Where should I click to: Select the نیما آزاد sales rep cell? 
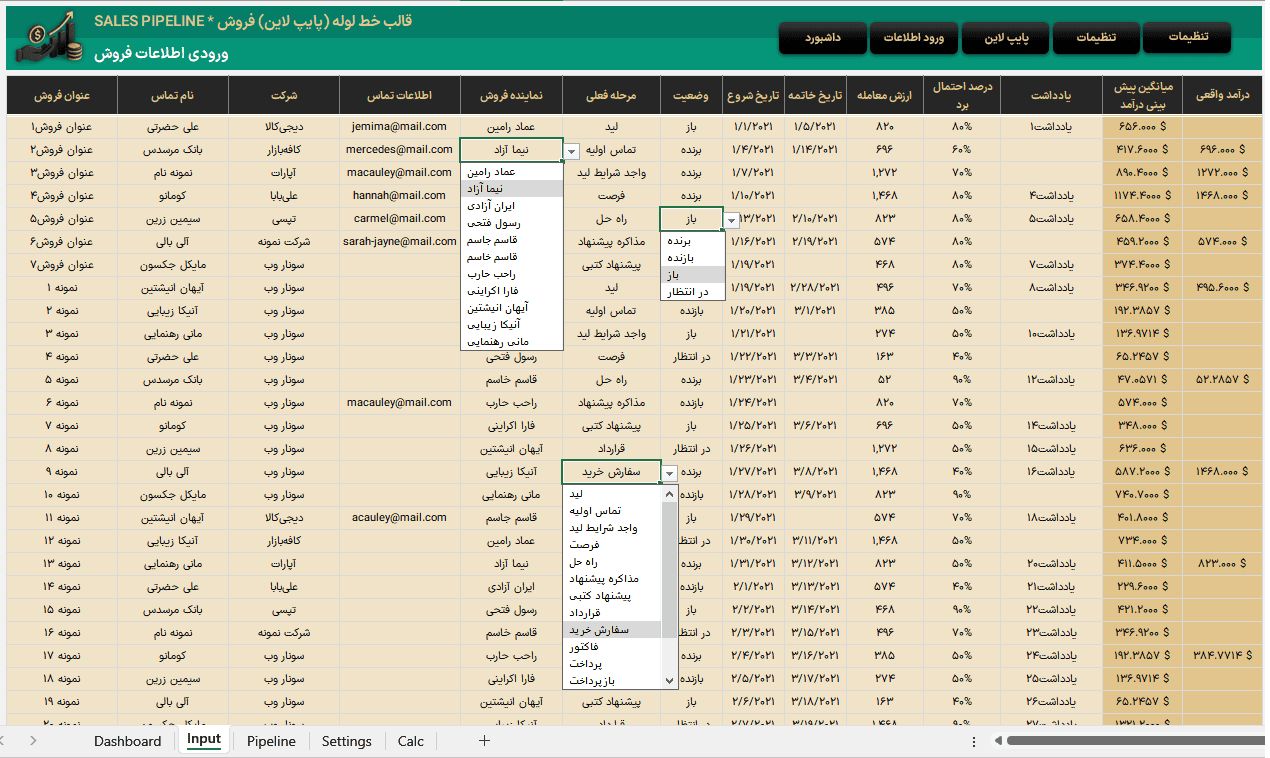coord(511,150)
